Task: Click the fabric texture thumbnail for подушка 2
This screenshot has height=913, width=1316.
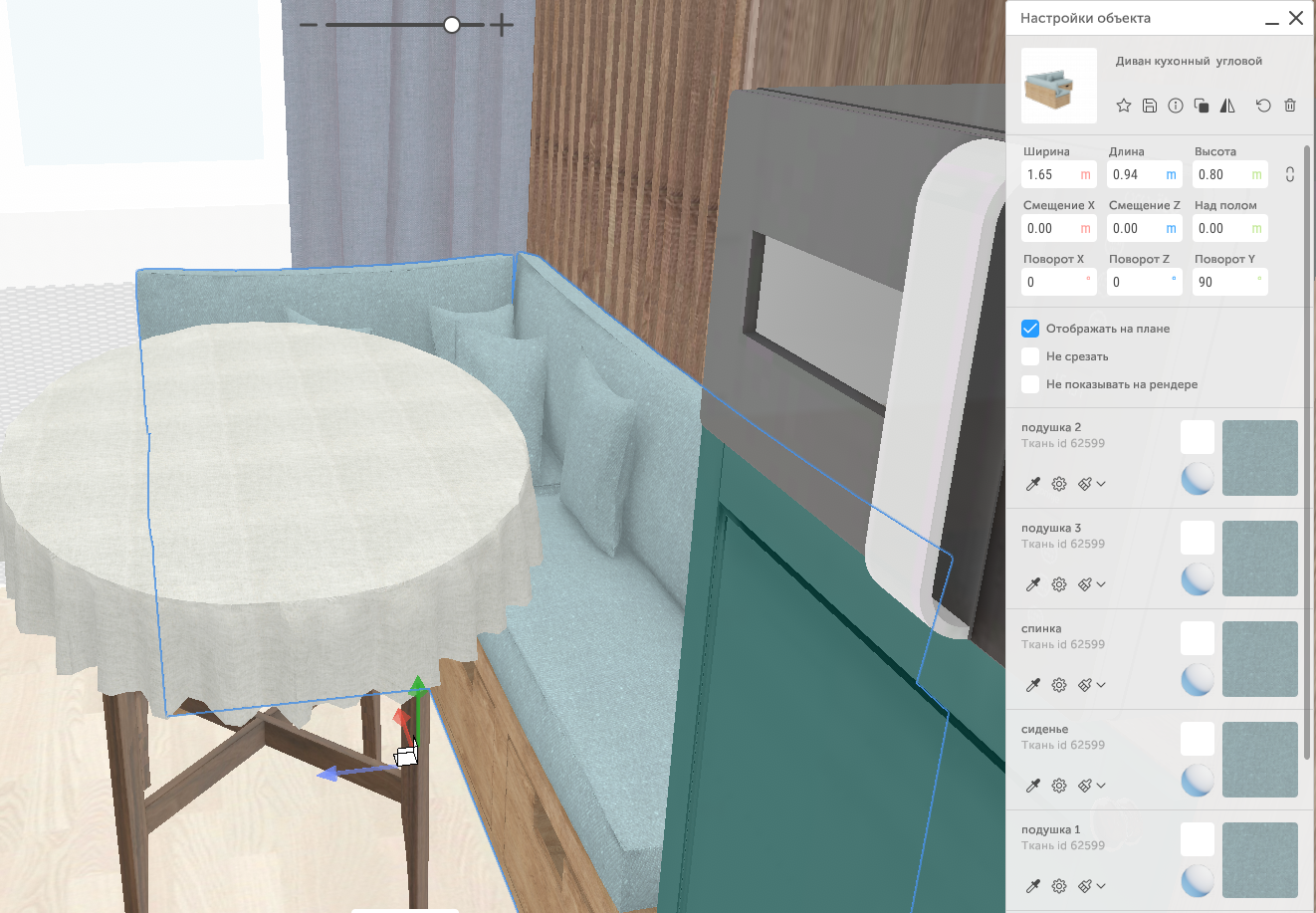Action: click(x=1260, y=458)
